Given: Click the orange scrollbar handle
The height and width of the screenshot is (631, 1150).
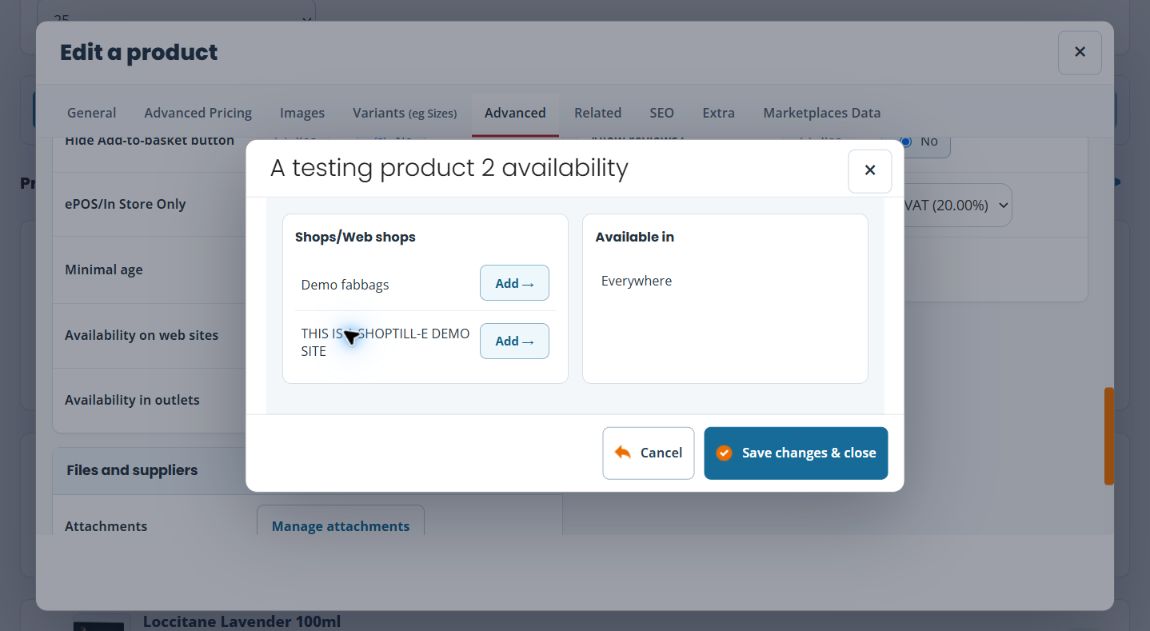Looking at the screenshot, I should (x=1109, y=436).
